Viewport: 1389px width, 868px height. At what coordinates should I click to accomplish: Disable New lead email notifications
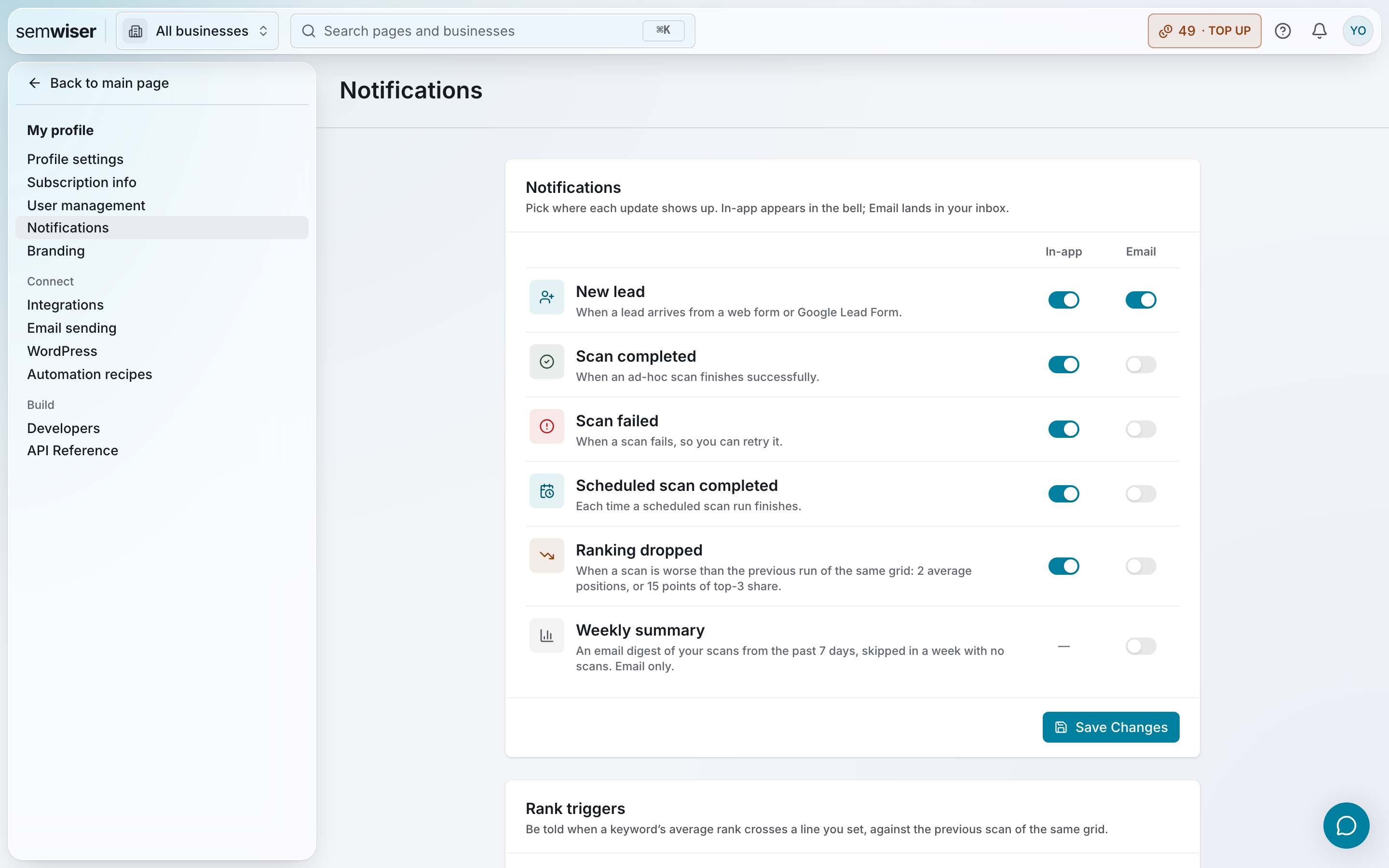point(1141,299)
